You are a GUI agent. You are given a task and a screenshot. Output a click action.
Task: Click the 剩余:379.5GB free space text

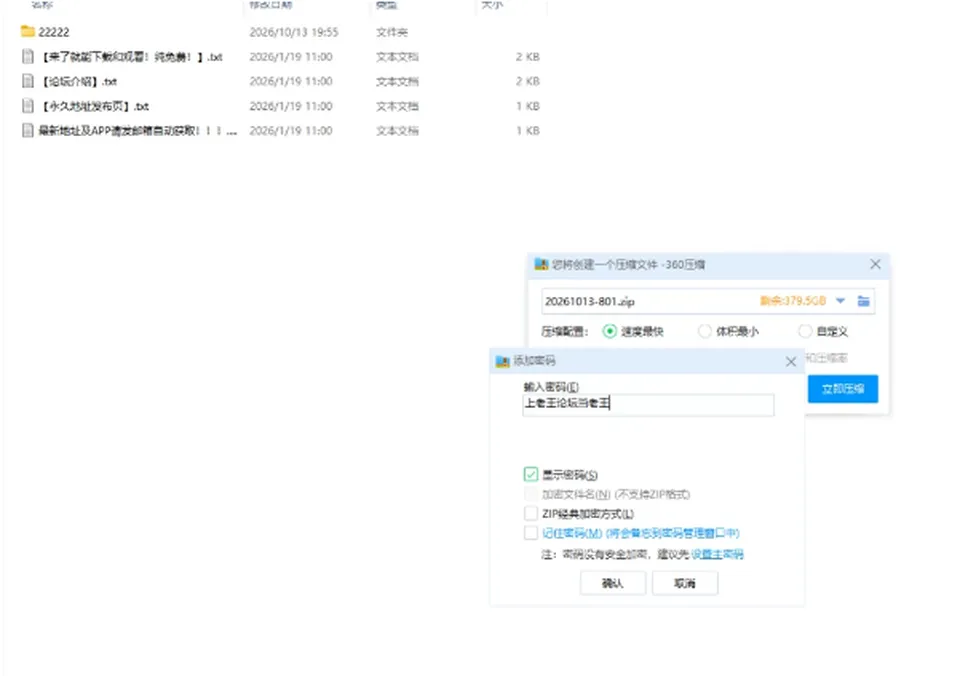point(793,301)
